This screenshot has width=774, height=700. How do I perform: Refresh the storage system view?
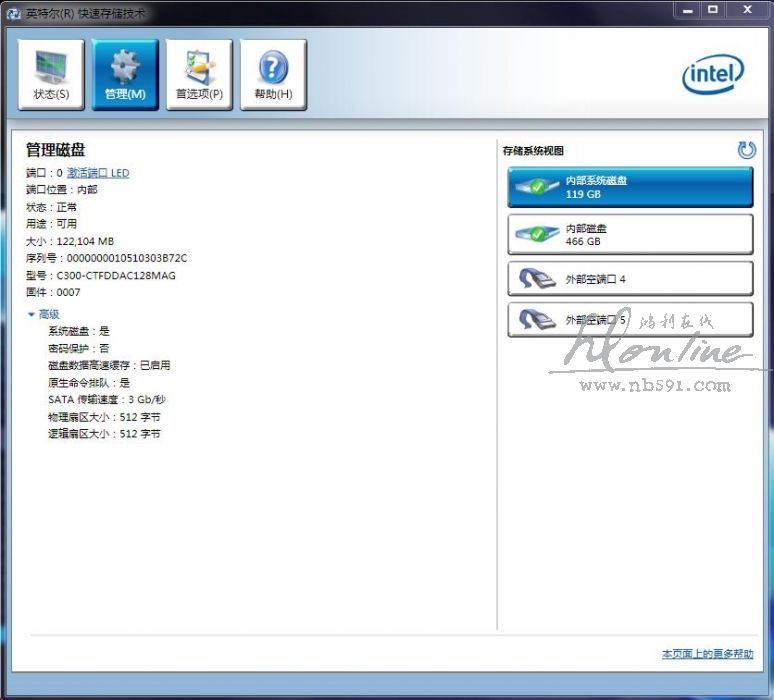(746, 150)
